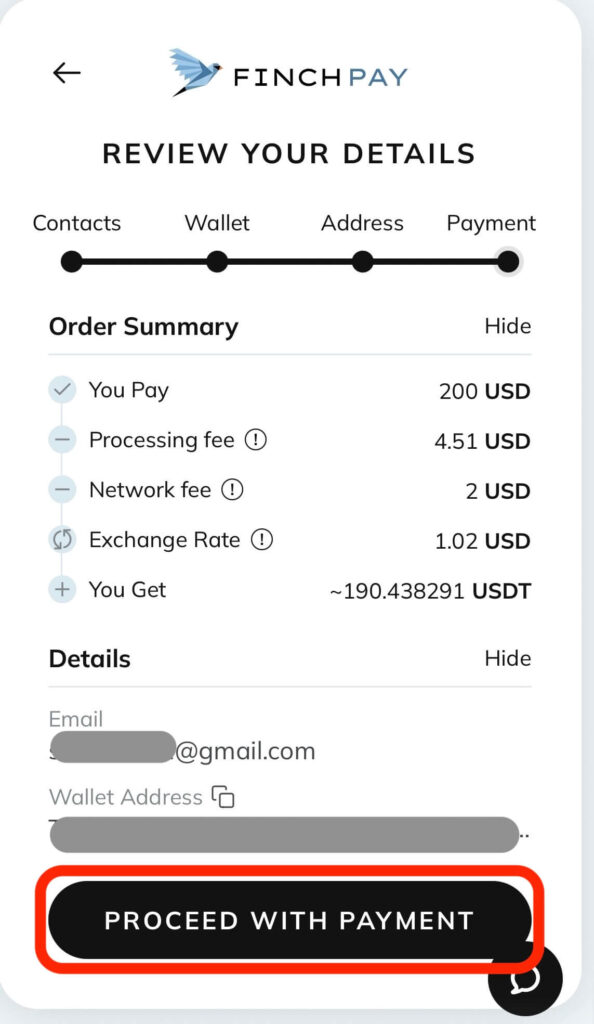Screen dimensions: 594x1024
Task: Click the step progress bar line
Action: pyautogui.click(x=290, y=261)
